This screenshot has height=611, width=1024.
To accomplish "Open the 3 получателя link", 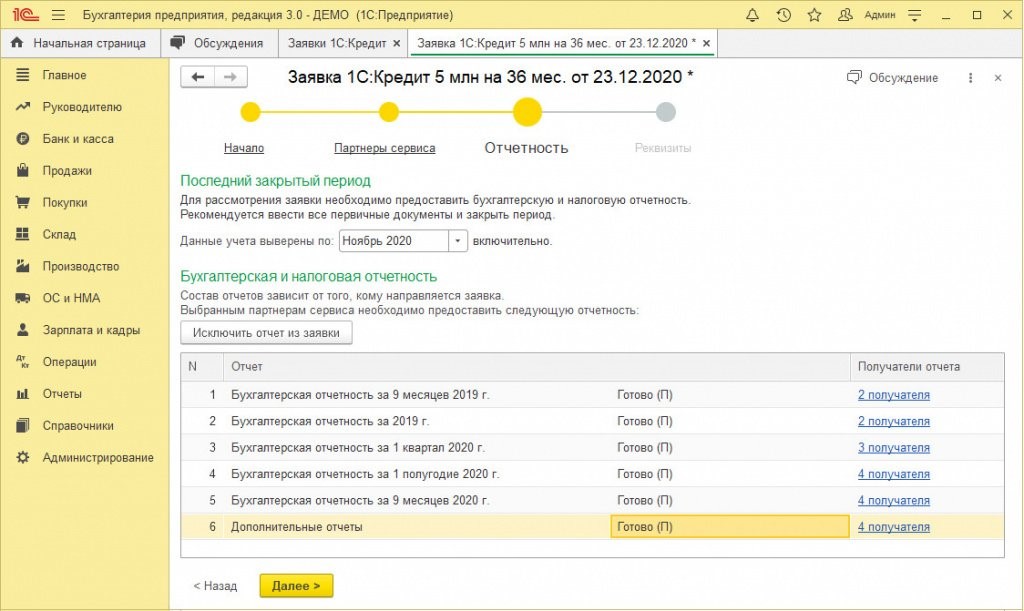I will 893,448.
